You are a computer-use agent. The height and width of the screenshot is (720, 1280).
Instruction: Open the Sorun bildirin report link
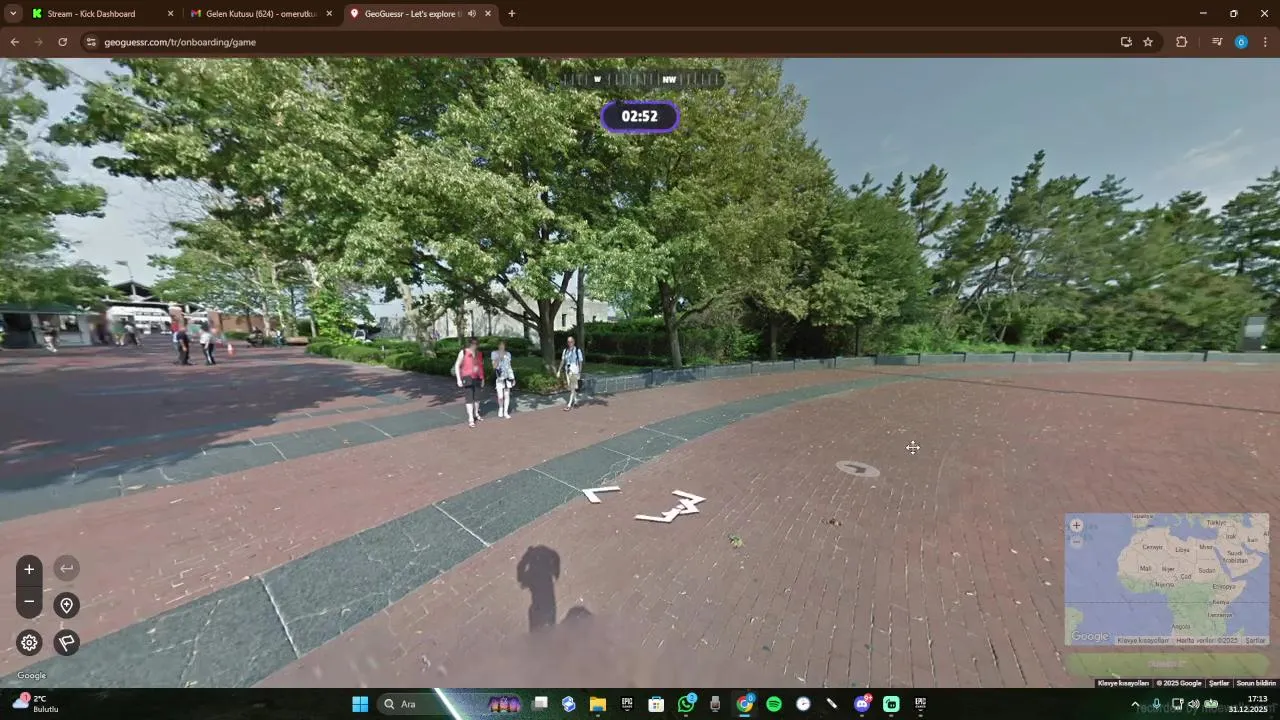[x=1256, y=683]
